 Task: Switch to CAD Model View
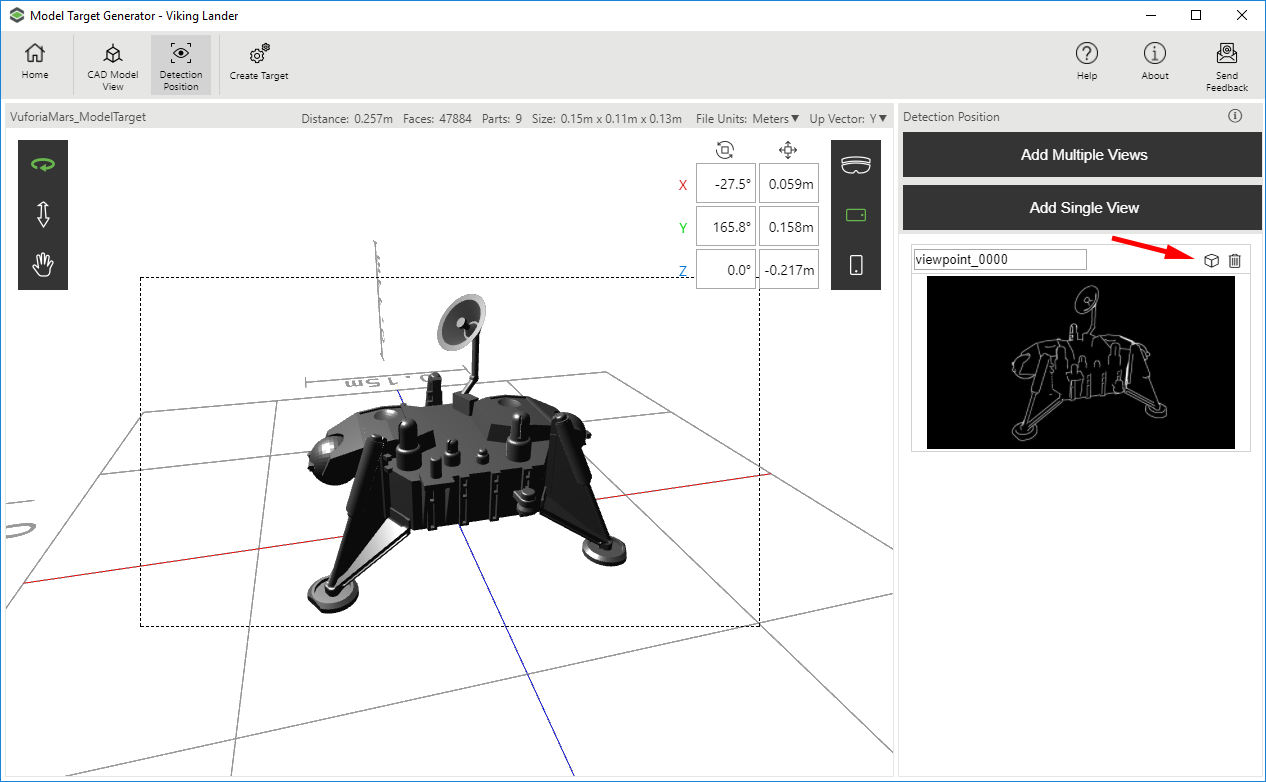tap(112, 63)
